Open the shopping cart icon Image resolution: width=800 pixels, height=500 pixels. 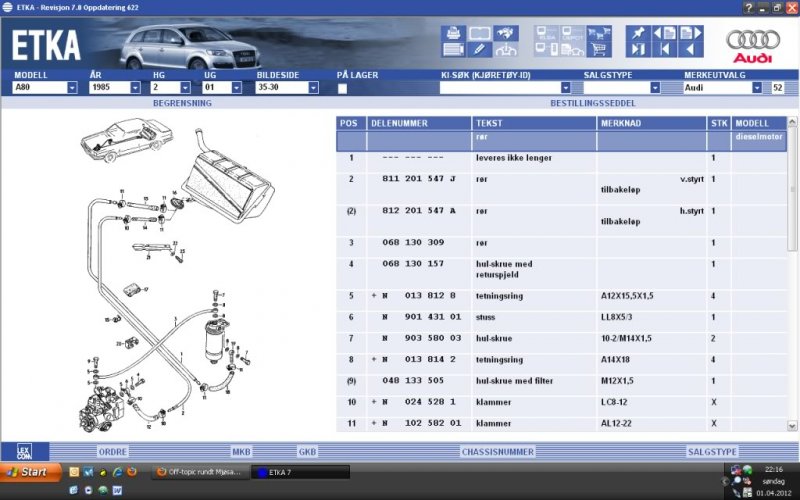[598, 49]
